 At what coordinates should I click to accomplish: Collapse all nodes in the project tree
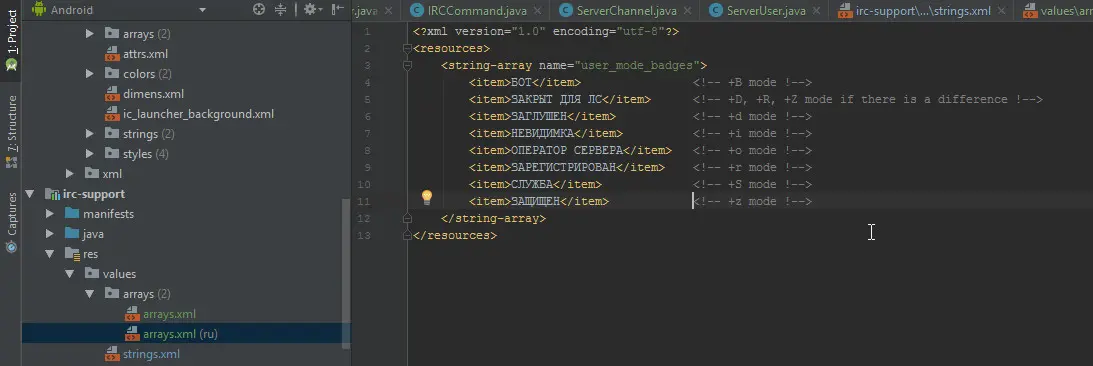[280, 9]
